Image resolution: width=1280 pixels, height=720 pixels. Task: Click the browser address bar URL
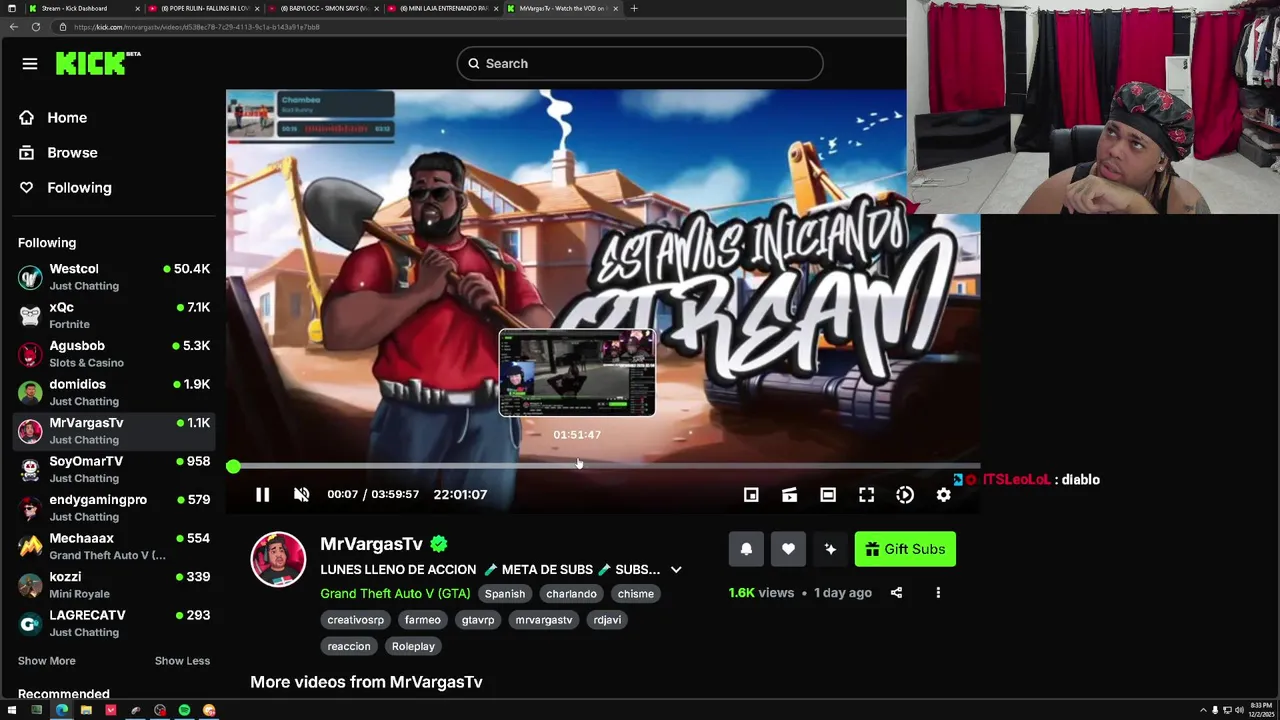(196, 27)
